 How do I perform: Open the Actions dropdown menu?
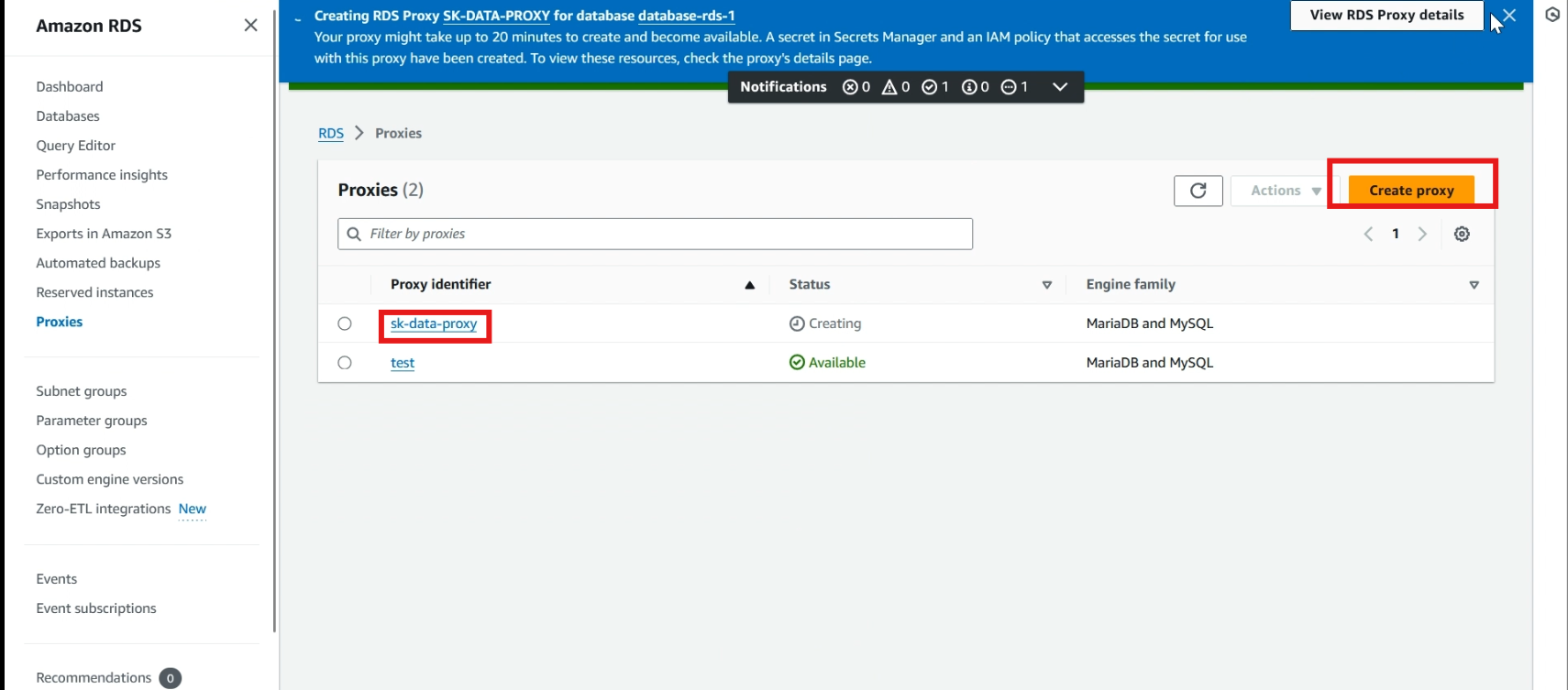coord(1285,191)
